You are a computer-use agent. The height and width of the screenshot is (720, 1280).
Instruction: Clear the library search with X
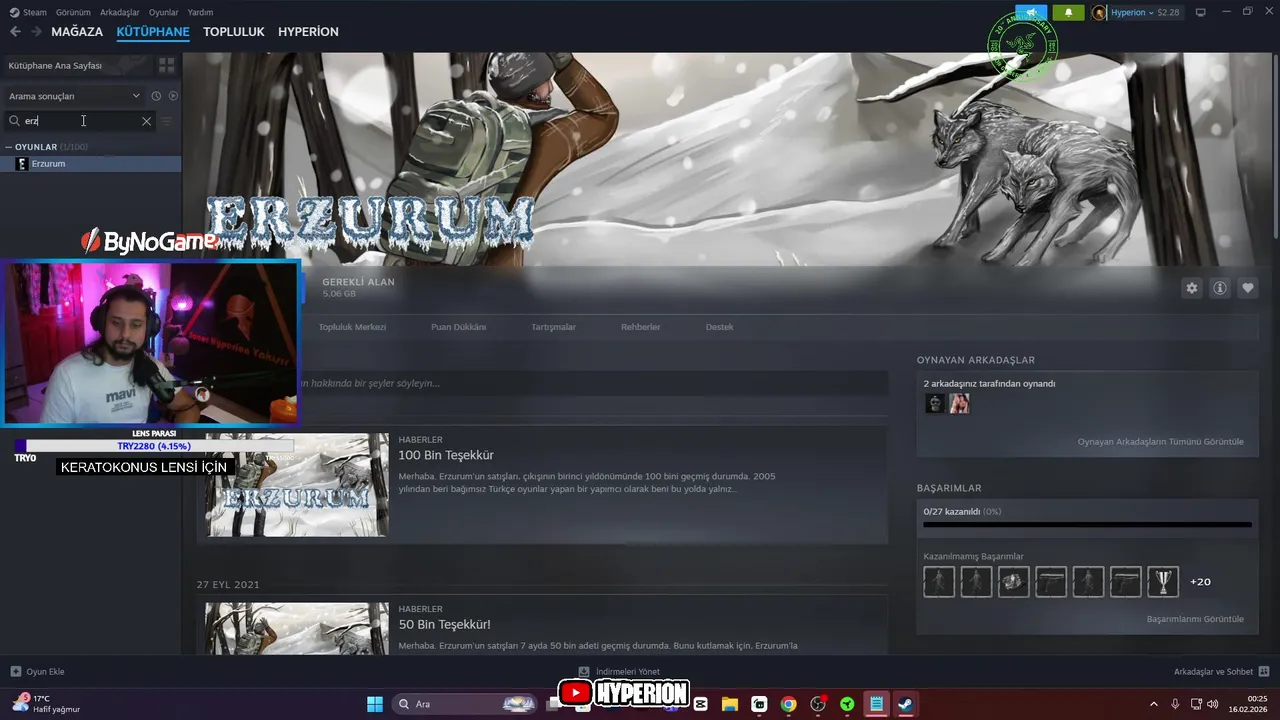146,121
